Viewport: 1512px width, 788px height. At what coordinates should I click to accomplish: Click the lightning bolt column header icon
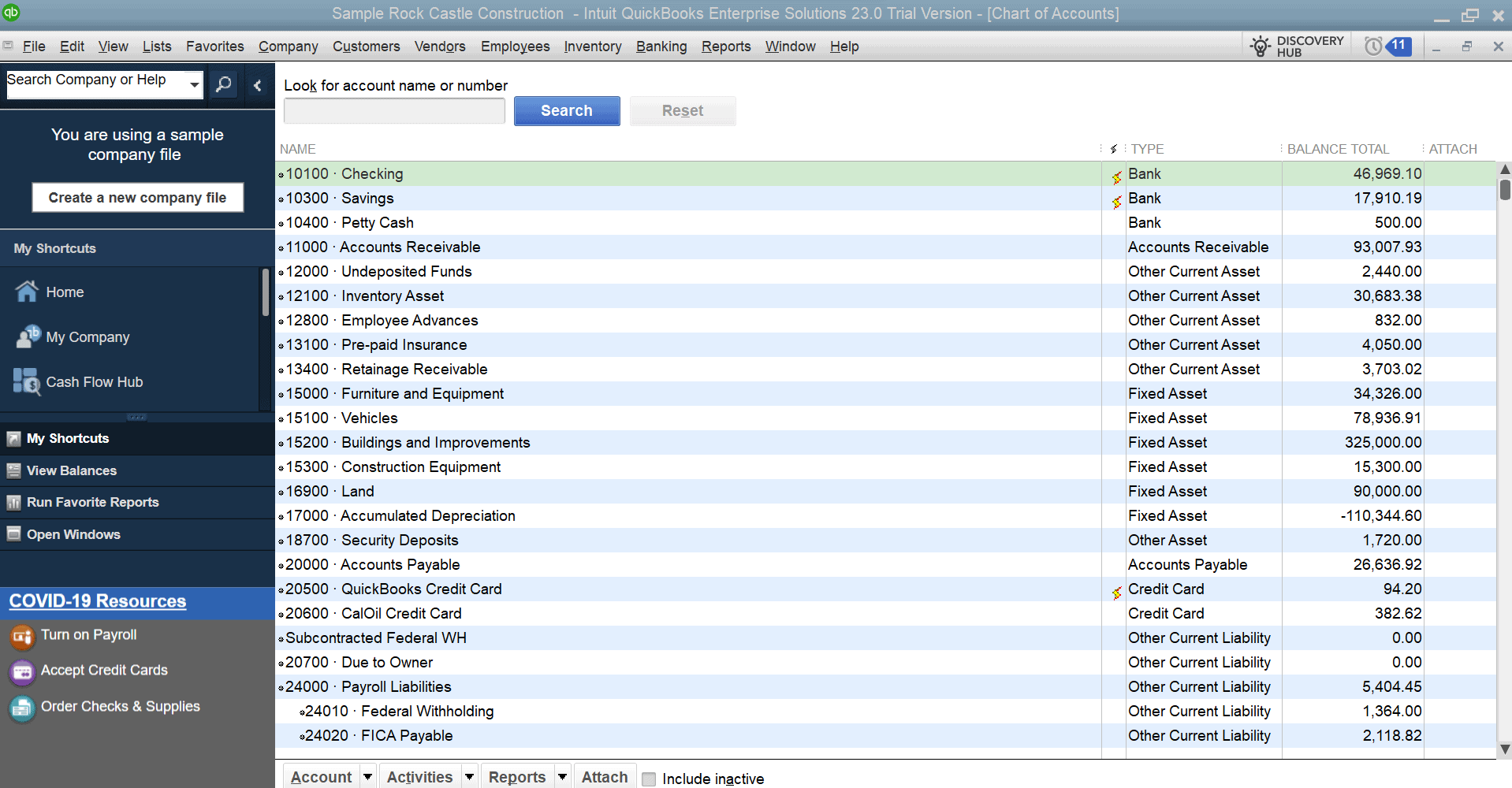click(x=1113, y=149)
